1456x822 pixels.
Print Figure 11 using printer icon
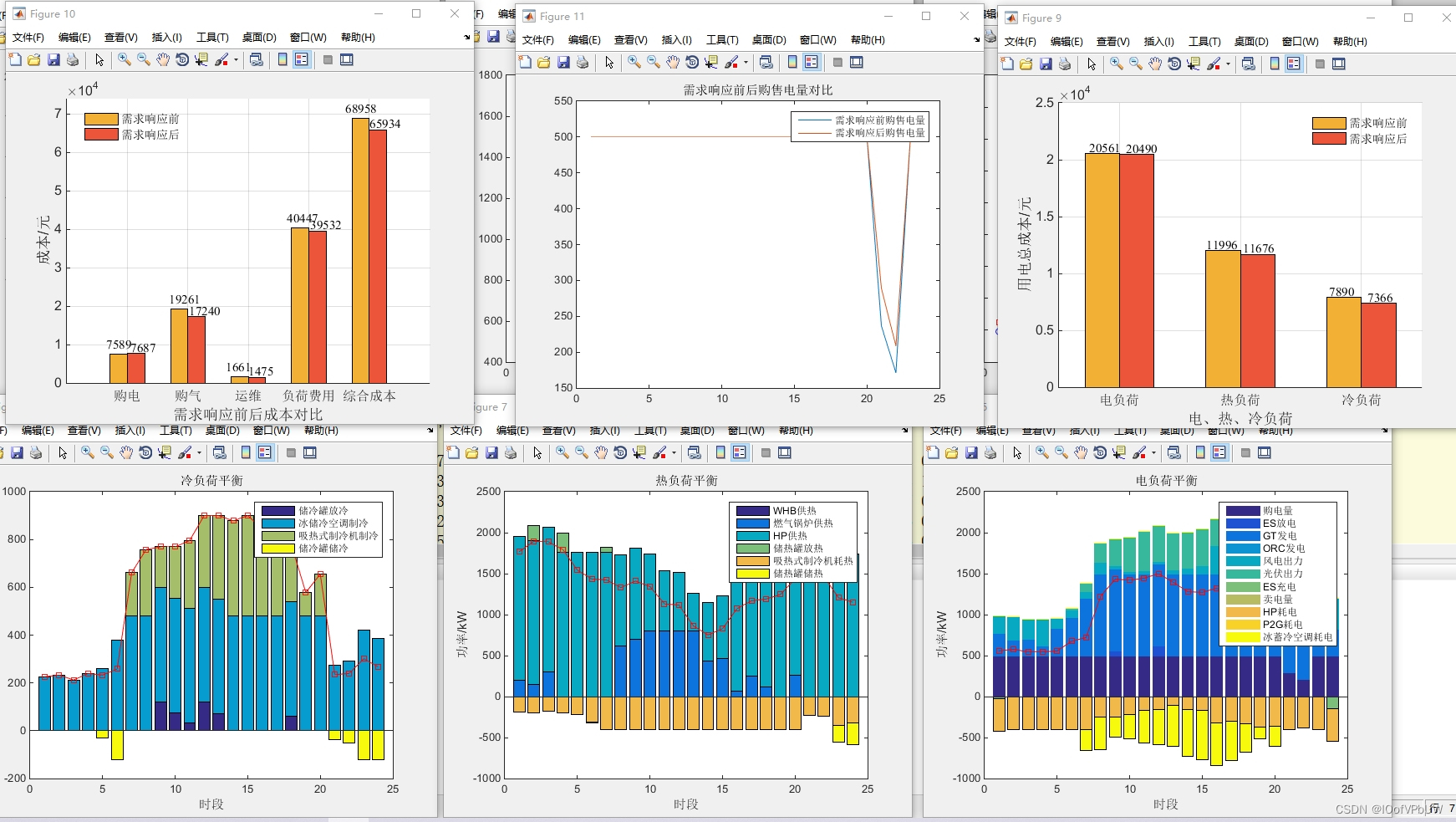583,62
